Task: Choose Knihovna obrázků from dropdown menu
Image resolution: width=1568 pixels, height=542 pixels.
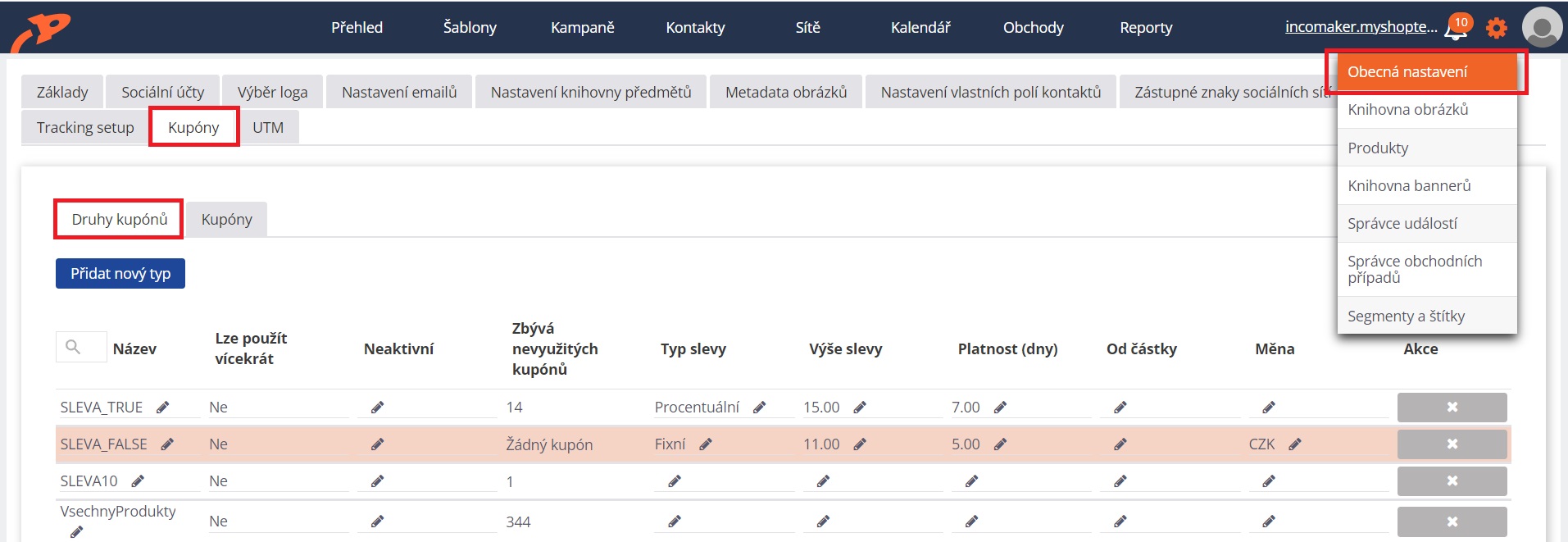Action: pos(1427,109)
